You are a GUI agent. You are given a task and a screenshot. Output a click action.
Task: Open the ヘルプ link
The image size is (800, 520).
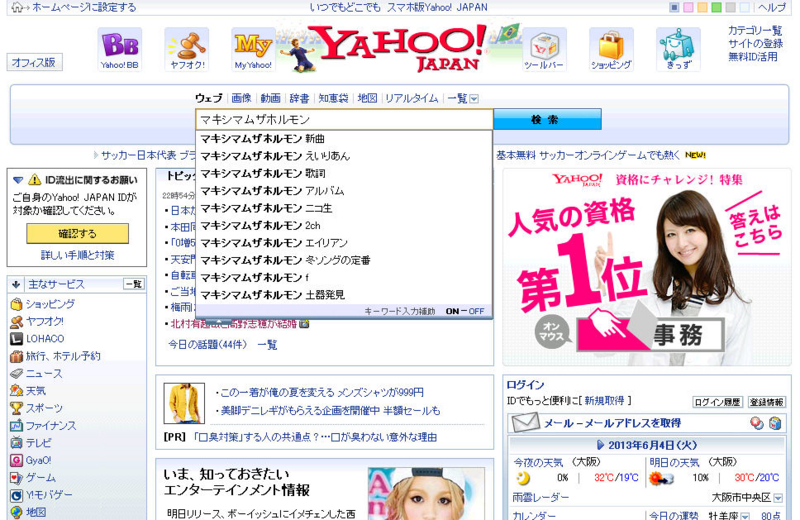click(771, 7)
